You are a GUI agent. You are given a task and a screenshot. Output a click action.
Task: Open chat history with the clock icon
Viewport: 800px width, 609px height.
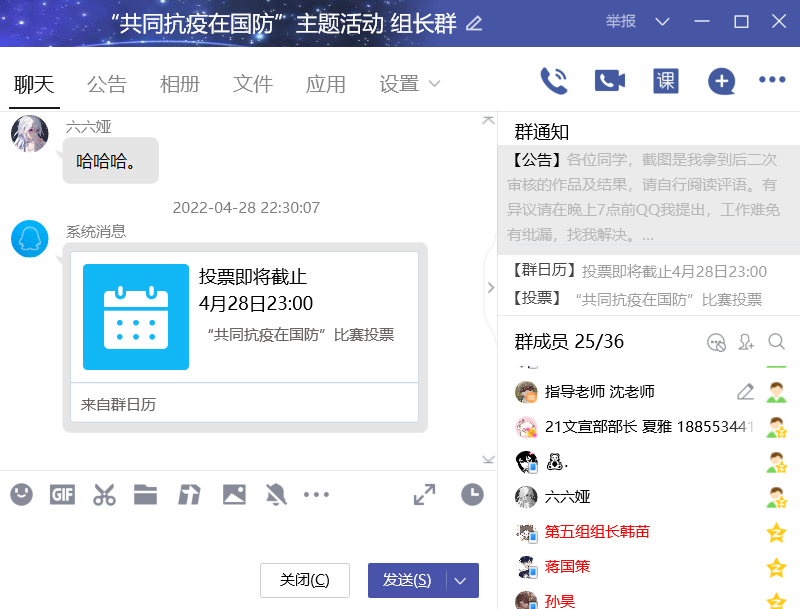click(472, 493)
